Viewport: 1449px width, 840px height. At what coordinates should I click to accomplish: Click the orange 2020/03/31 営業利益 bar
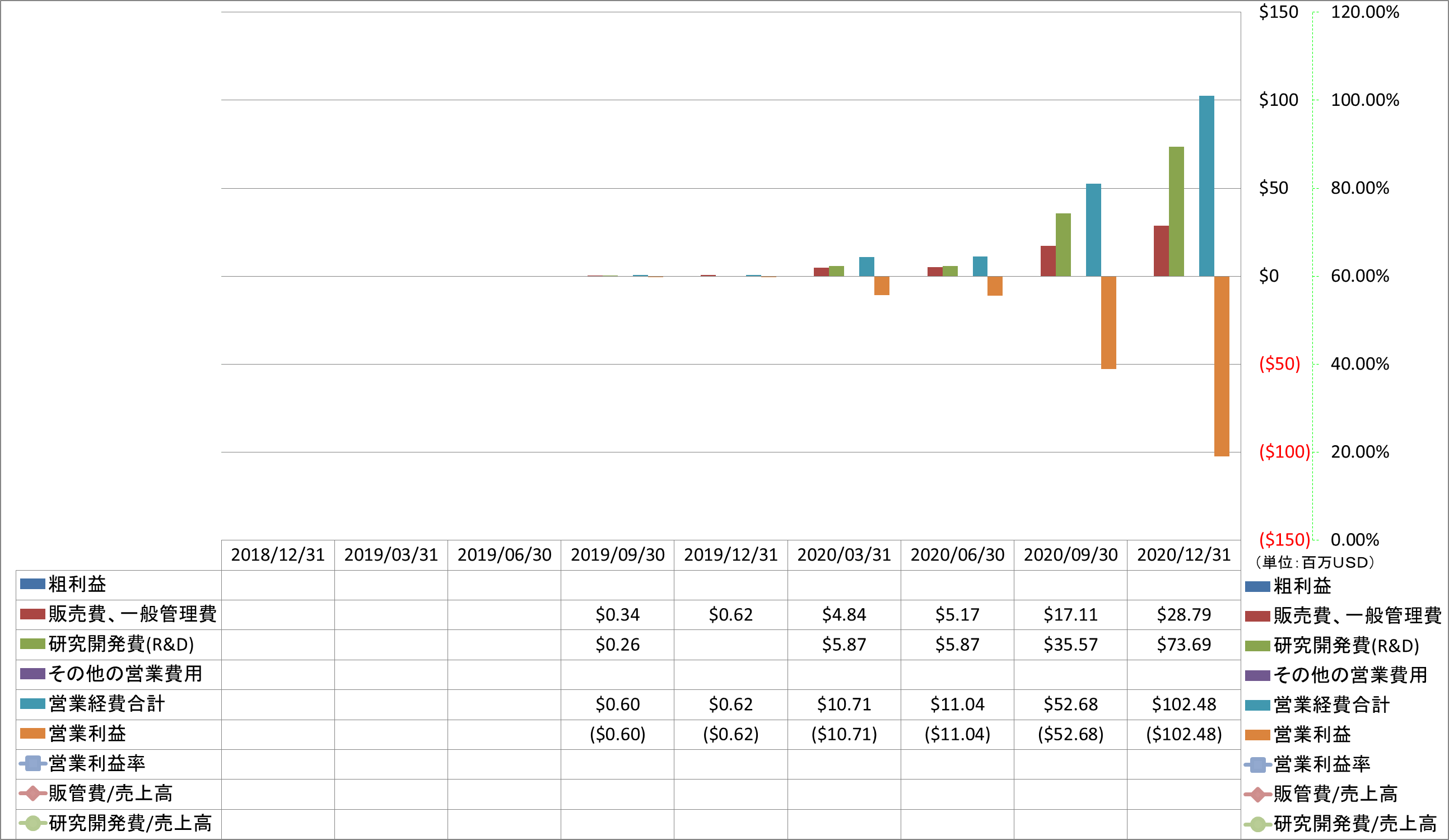[882, 286]
